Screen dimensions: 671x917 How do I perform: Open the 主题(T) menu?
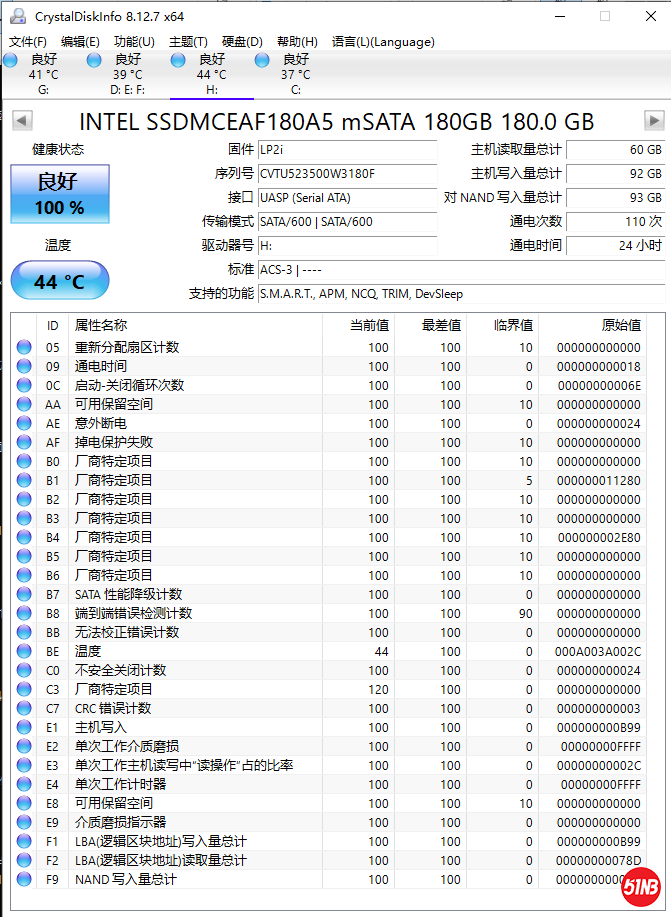(x=188, y=41)
